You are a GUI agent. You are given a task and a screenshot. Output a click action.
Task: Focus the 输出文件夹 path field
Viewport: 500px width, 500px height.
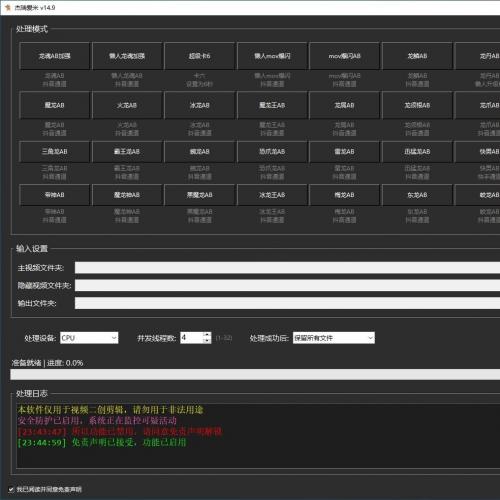(287, 303)
